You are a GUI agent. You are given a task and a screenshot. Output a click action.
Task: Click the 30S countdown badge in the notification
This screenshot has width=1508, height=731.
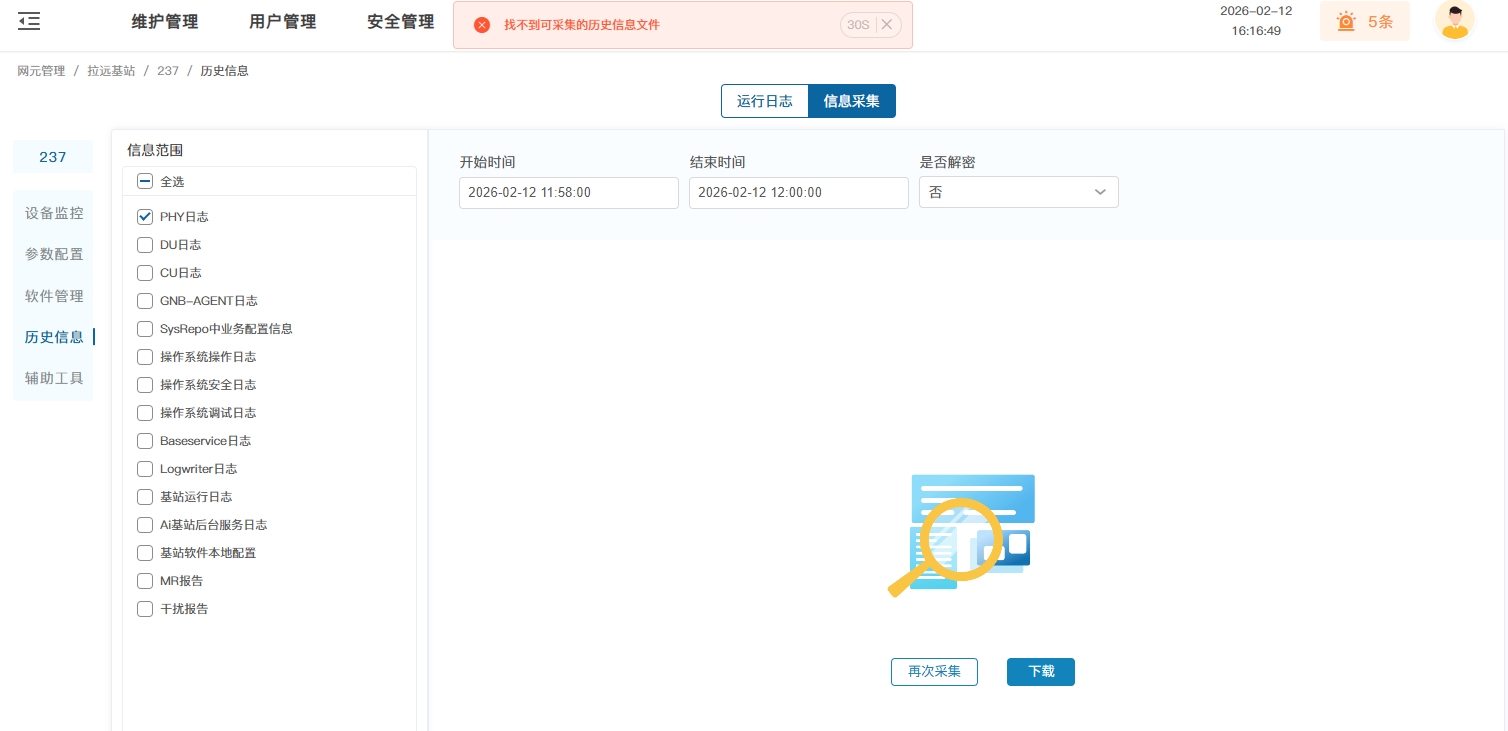coord(856,25)
